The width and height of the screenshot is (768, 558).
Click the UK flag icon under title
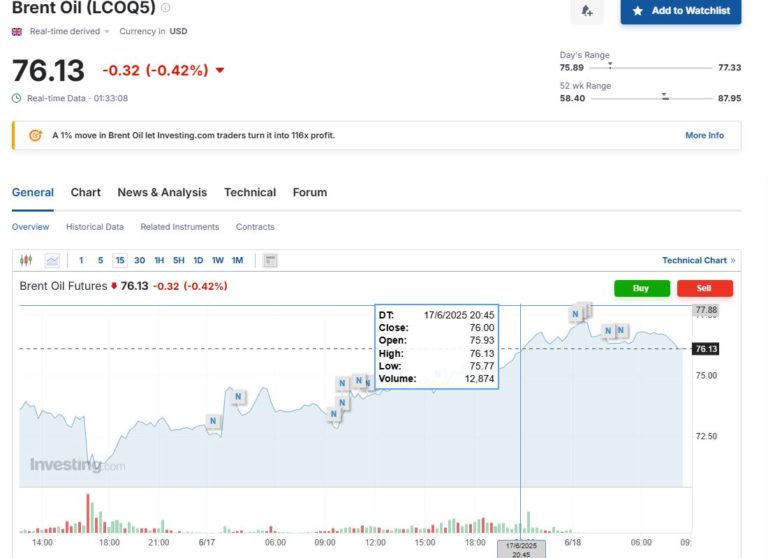pyautogui.click(x=17, y=31)
